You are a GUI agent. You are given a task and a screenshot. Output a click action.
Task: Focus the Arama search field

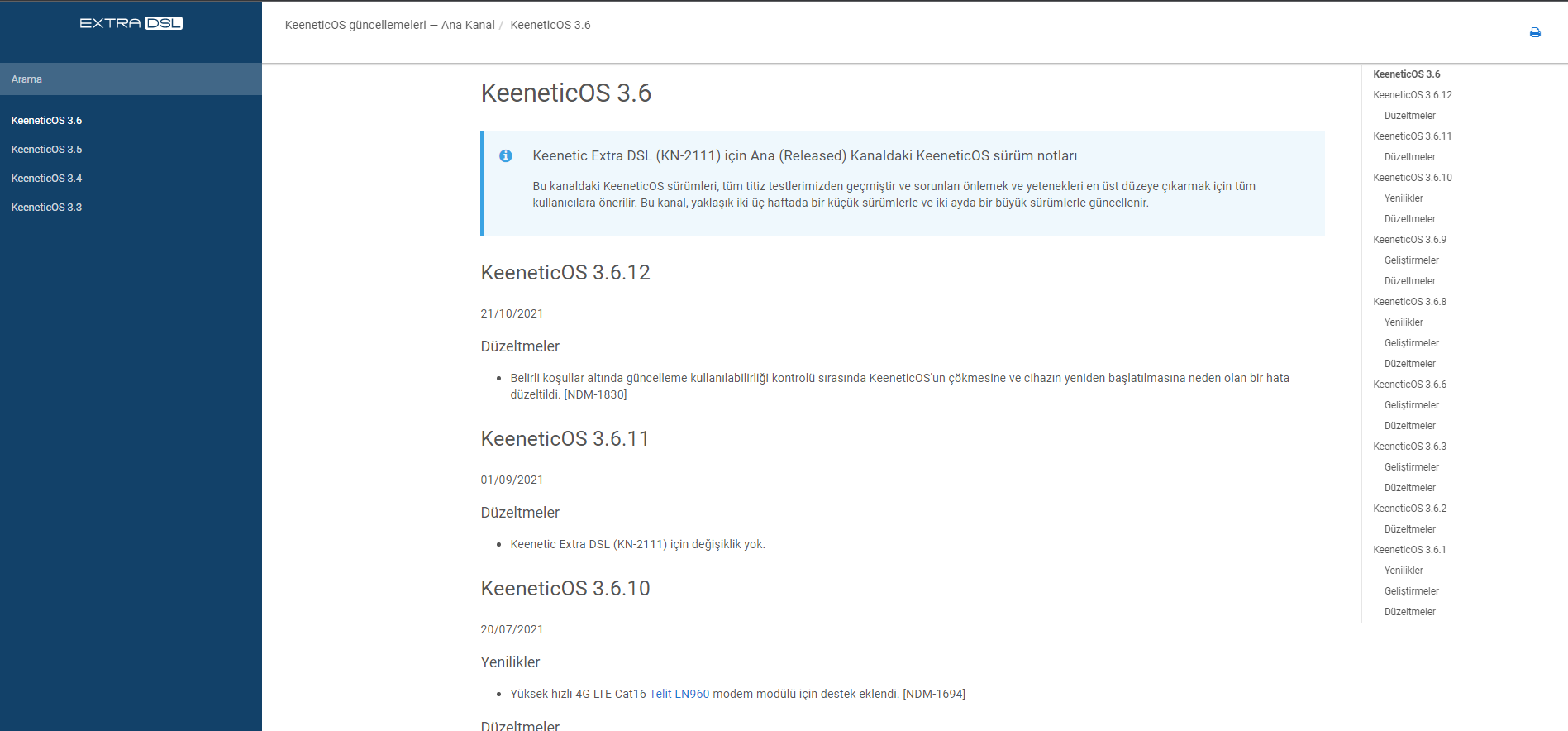pyautogui.click(x=131, y=79)
